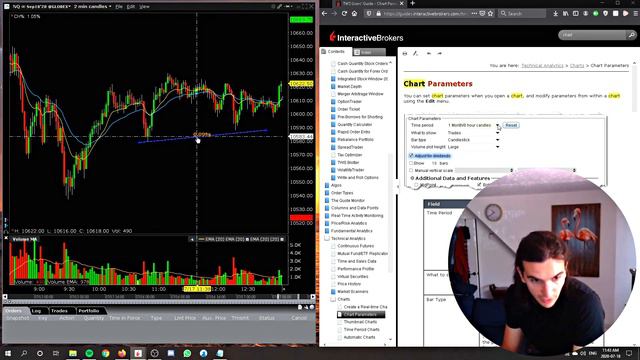Click the help search magnifier button
The width and height of the screenshot is (640, 360).
tap(631, 35)
